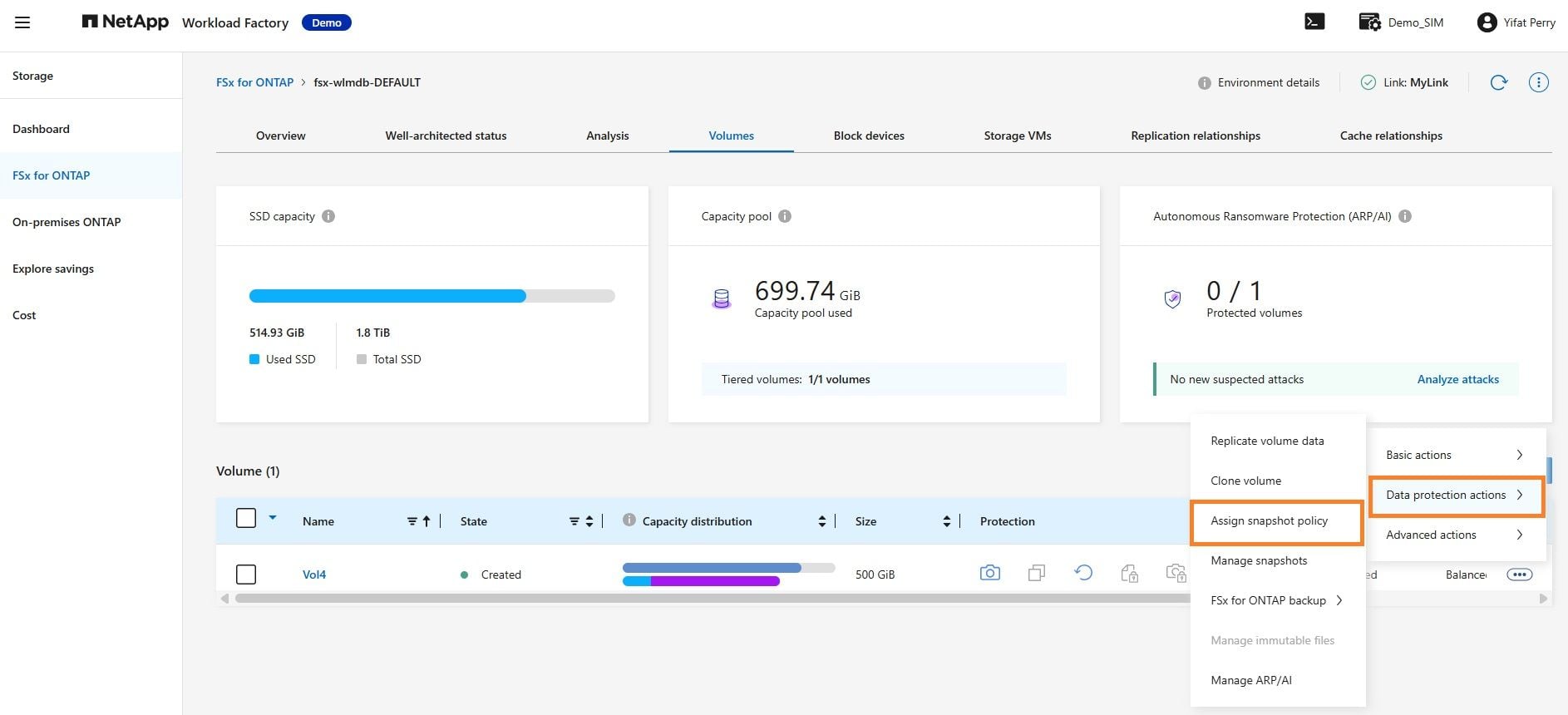
Task: Open the Vol4 row ellipsis actions button
Action: [1519, 574]
